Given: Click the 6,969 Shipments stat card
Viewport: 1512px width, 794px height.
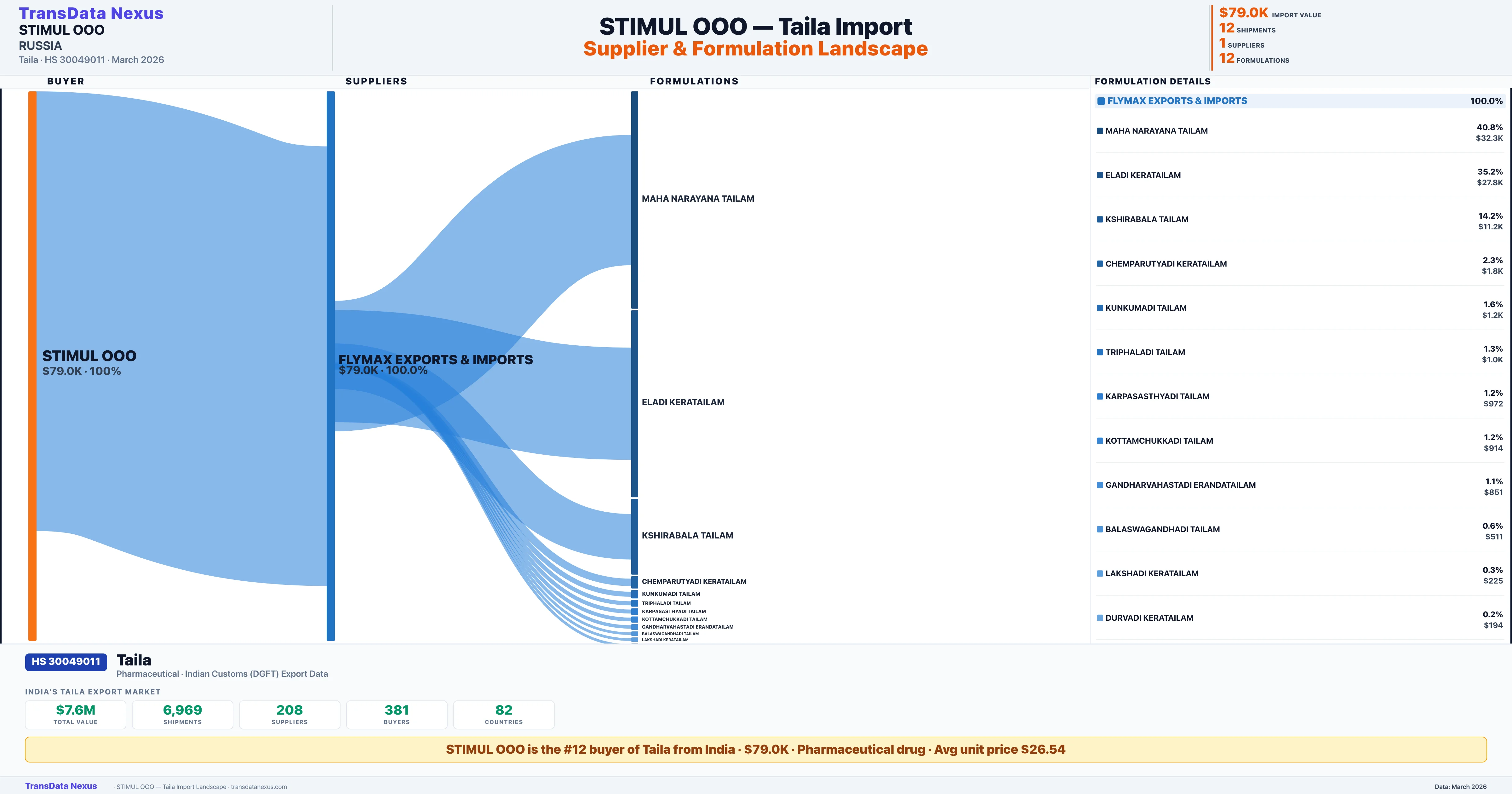Looking at the screenshot, I should [x=183, y=714].
